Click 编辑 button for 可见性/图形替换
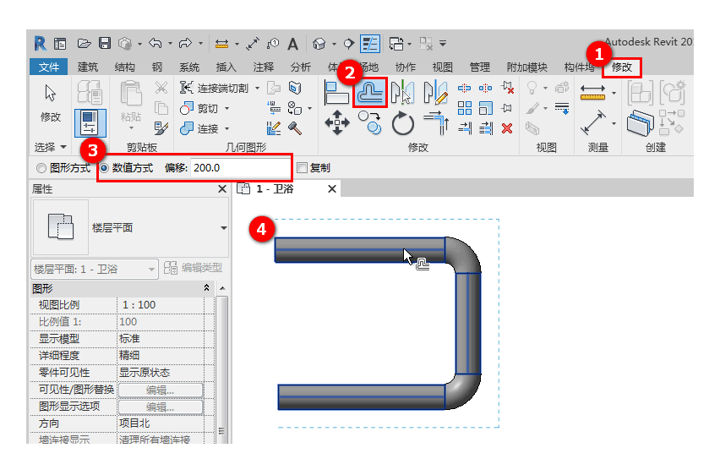 point(160,390)
